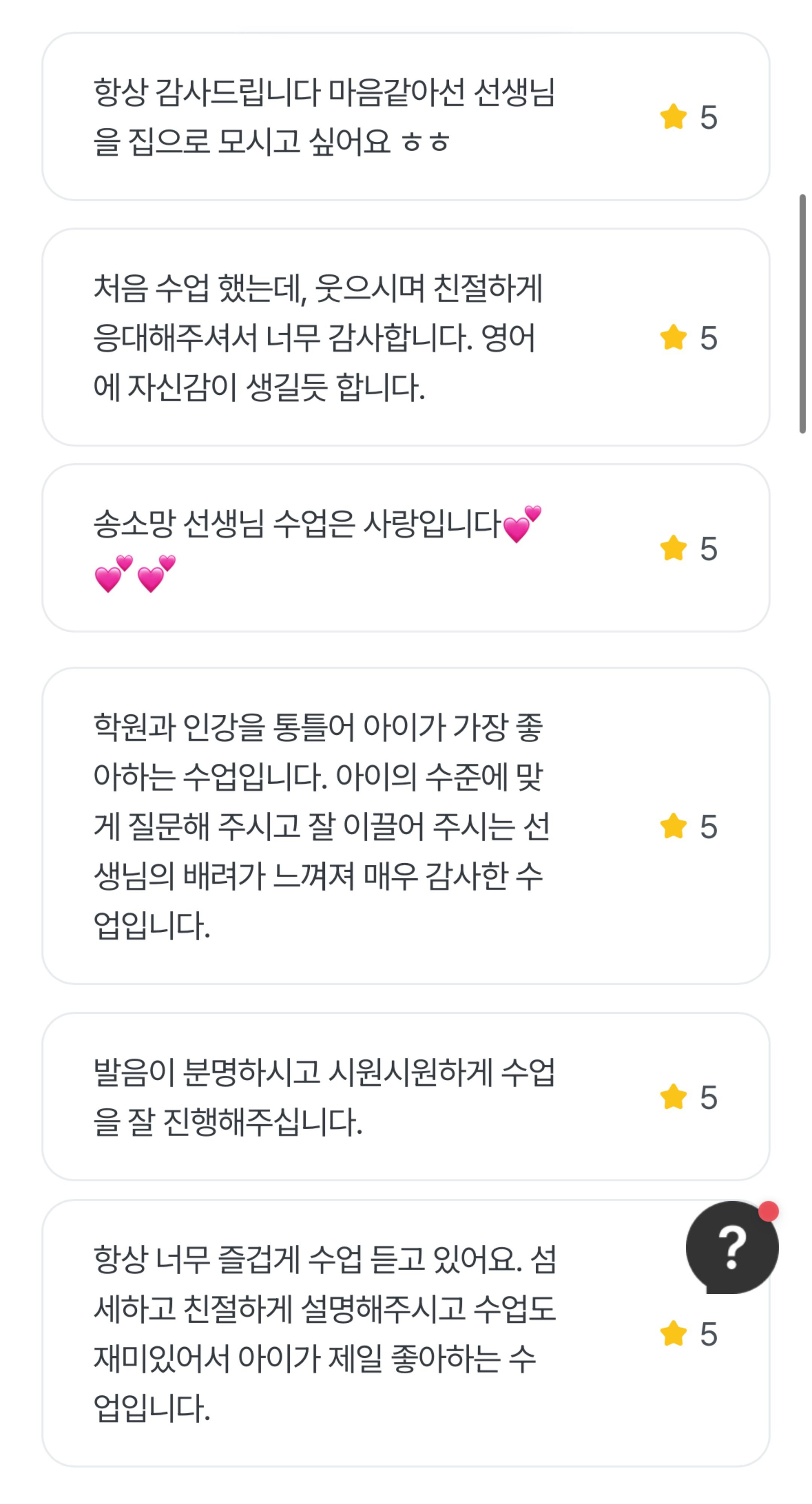Click the rating number 5 on the 송소망 선생님 review
The image size is (812, 1504).
click(x=709, y=549)
